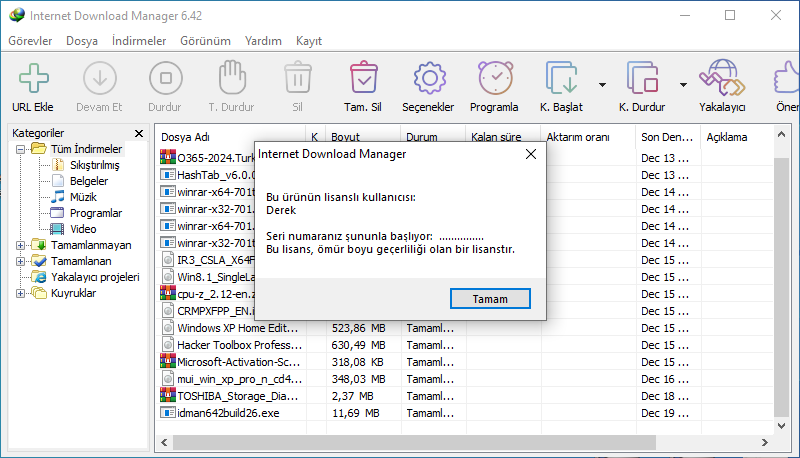Click the 11,69 MB size cell
800x458 pixels.
coord(356,413)
